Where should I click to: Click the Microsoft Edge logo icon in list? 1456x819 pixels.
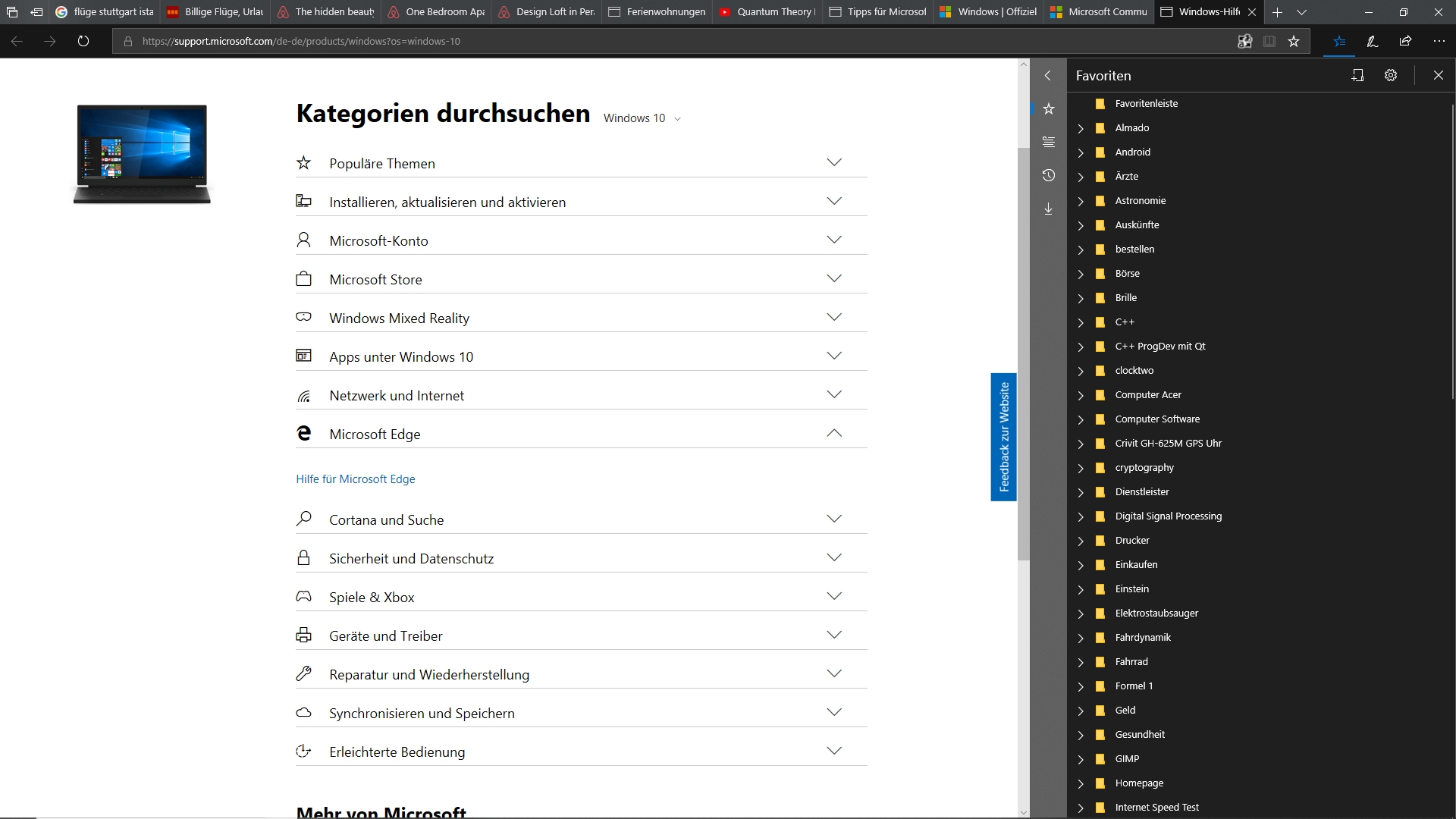pos(304,433)
